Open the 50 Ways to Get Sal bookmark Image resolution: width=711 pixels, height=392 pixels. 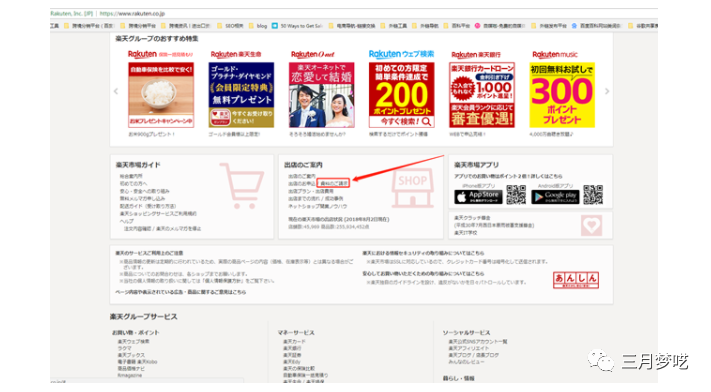click(x=297, y=26)
